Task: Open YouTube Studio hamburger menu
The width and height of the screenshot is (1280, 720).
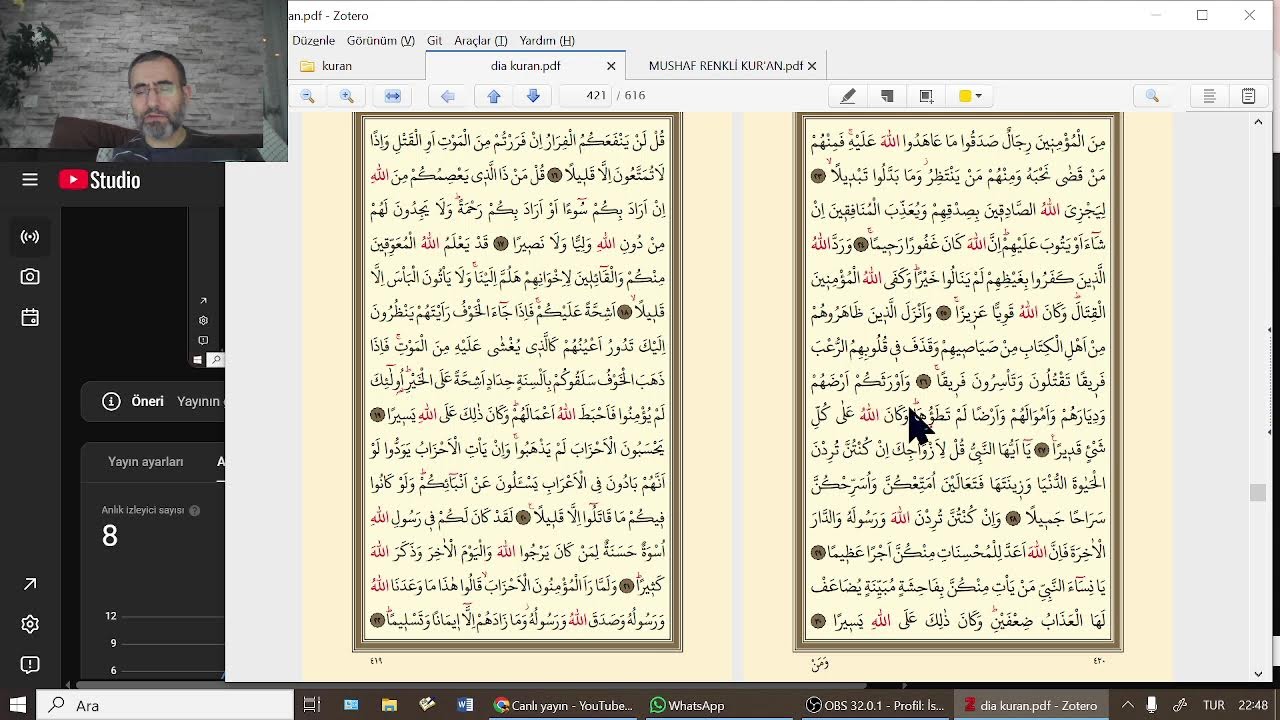Action: tap(30, 180)
